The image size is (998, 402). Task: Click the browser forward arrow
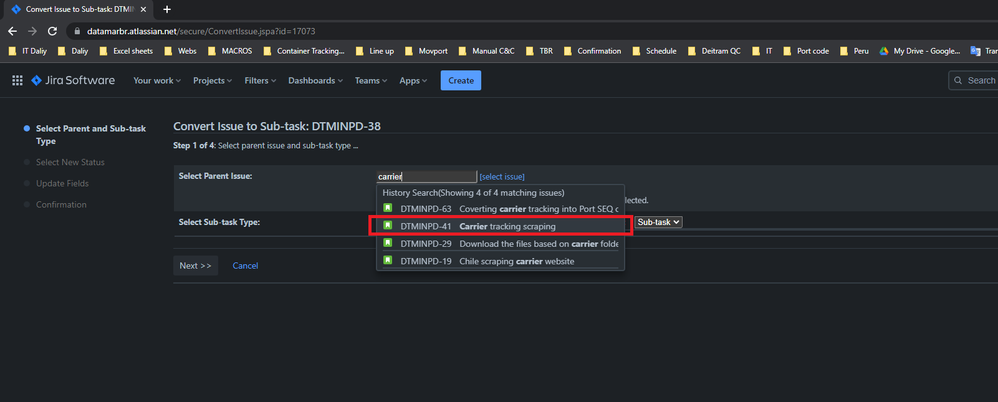click(x=32, y=31)
